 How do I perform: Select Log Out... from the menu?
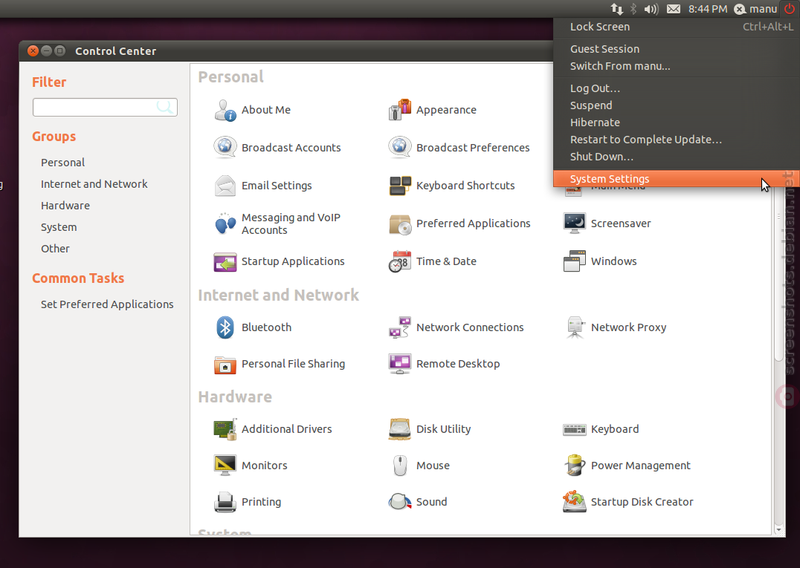[x=676, y=89]
